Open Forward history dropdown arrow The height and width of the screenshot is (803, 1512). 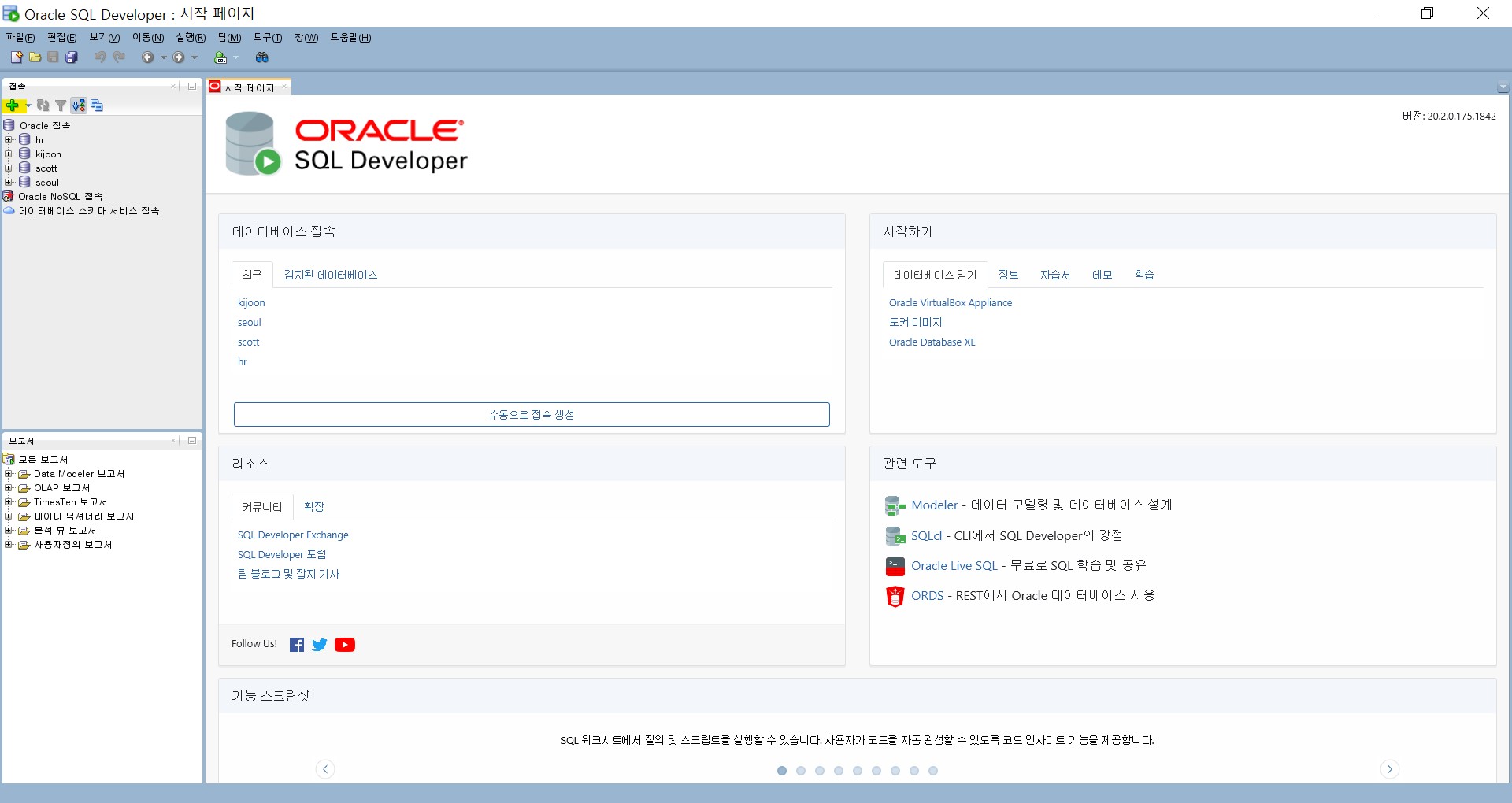click(195, 57)
